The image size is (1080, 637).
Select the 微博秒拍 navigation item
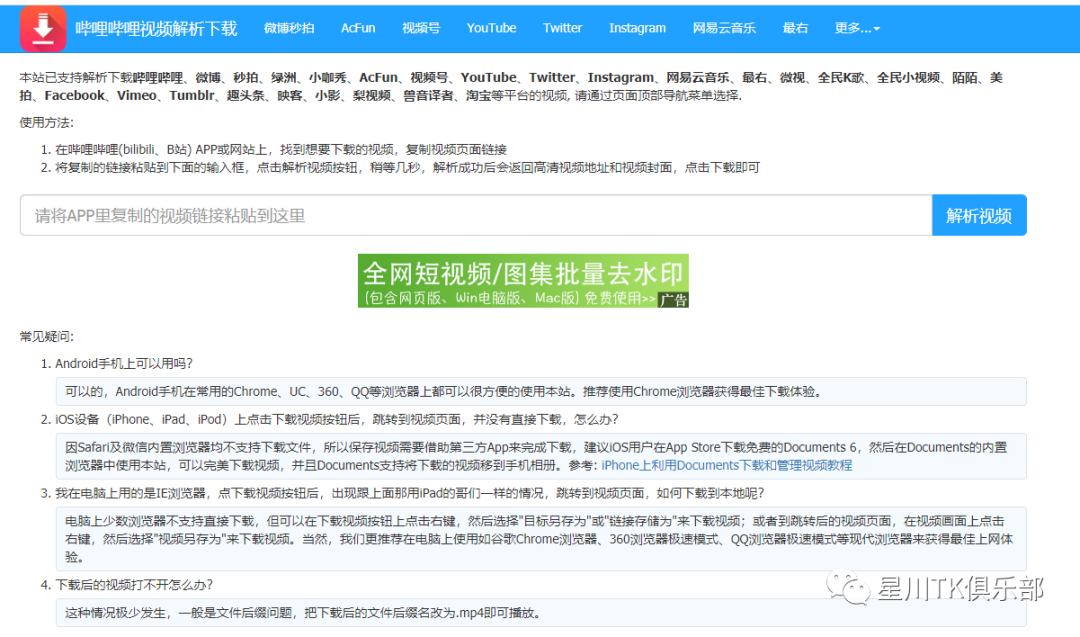291,28
